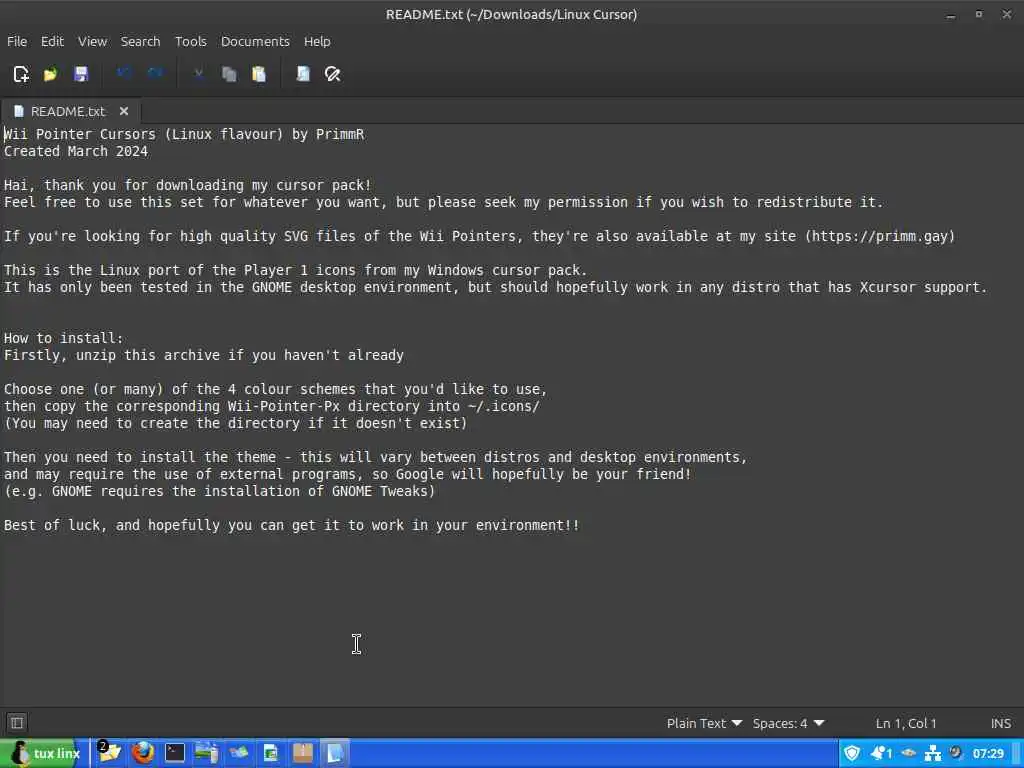Launch Firefox from the taskbar
Screen dimensions: 1024x768
pos(143,753)
